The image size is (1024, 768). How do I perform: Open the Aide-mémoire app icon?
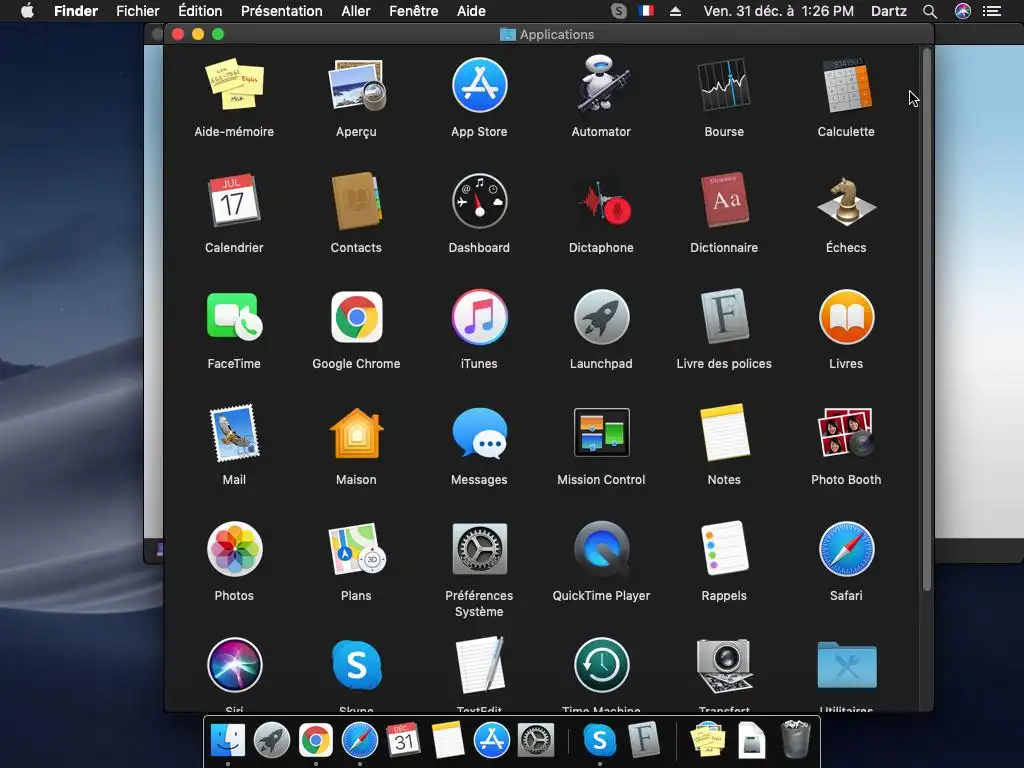pos(234,85)
